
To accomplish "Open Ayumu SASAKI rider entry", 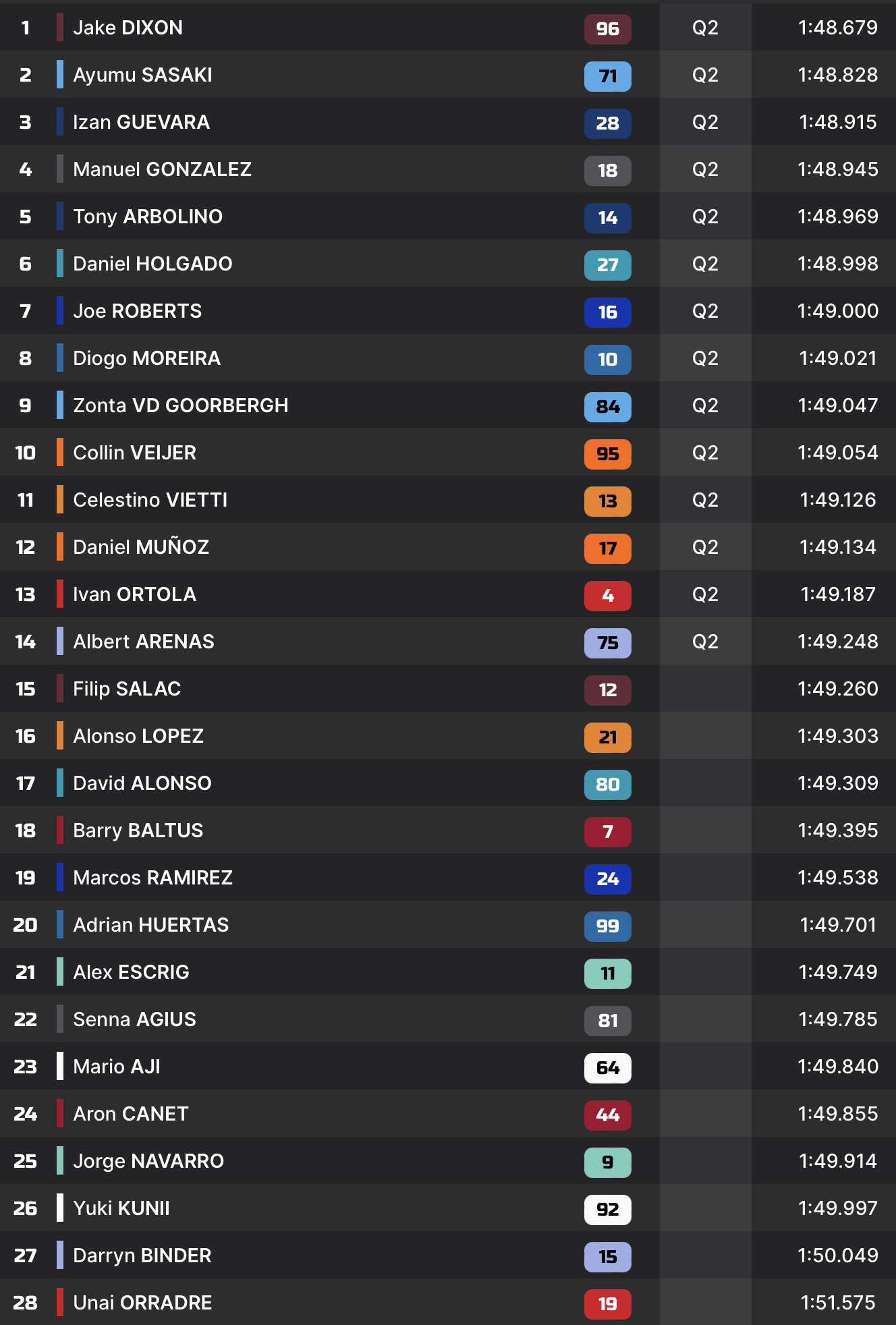I will [142, 75].
